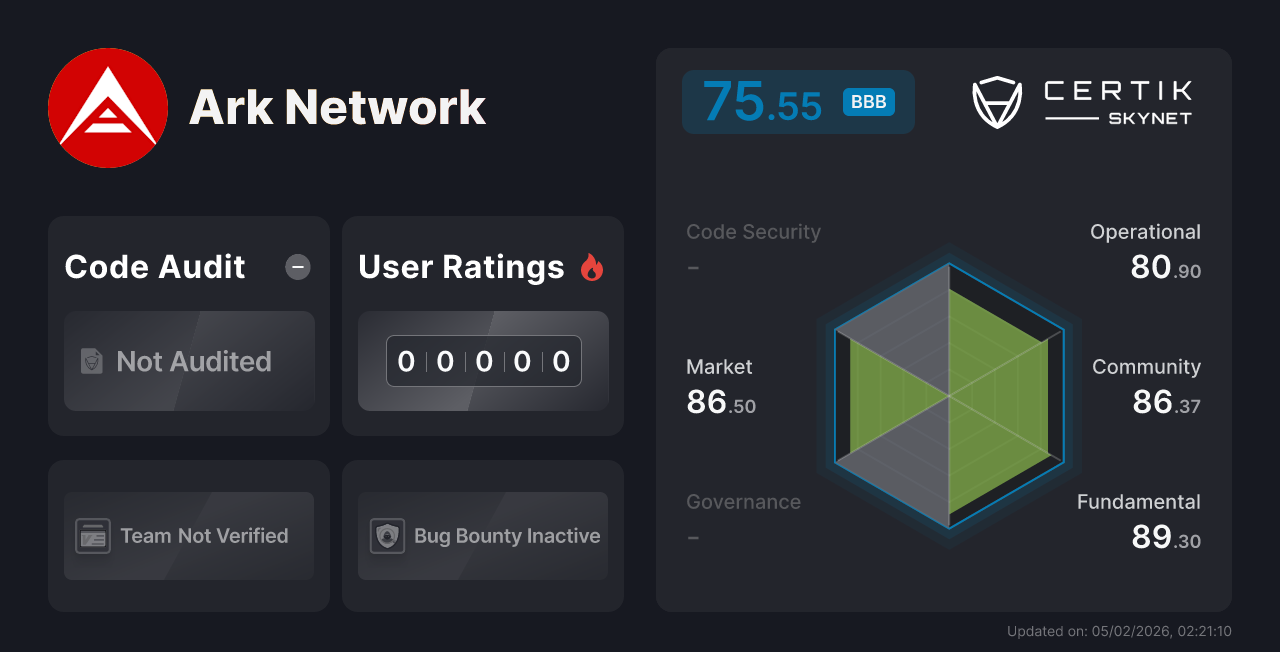This screenshot has width=1280, height=652.
Task: Collapse the Code Audit section
Action: 297,266
